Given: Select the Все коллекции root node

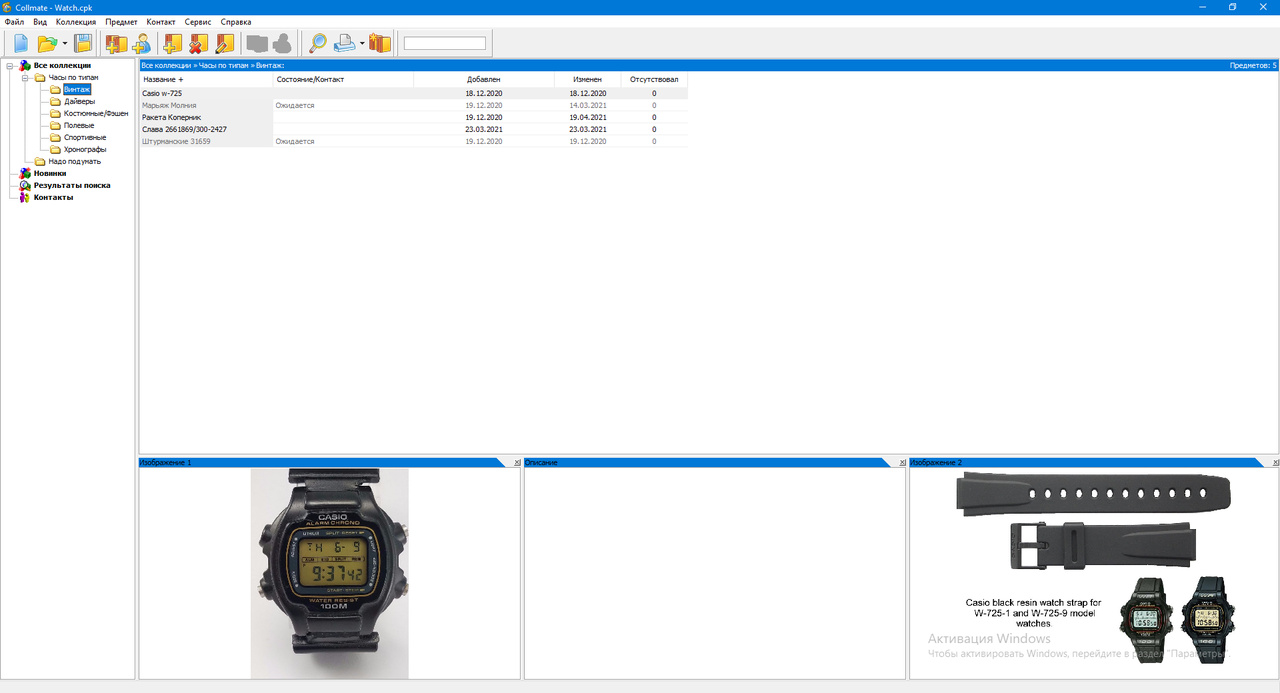Looking at the screenshot, I should click(x=62, y=66).
